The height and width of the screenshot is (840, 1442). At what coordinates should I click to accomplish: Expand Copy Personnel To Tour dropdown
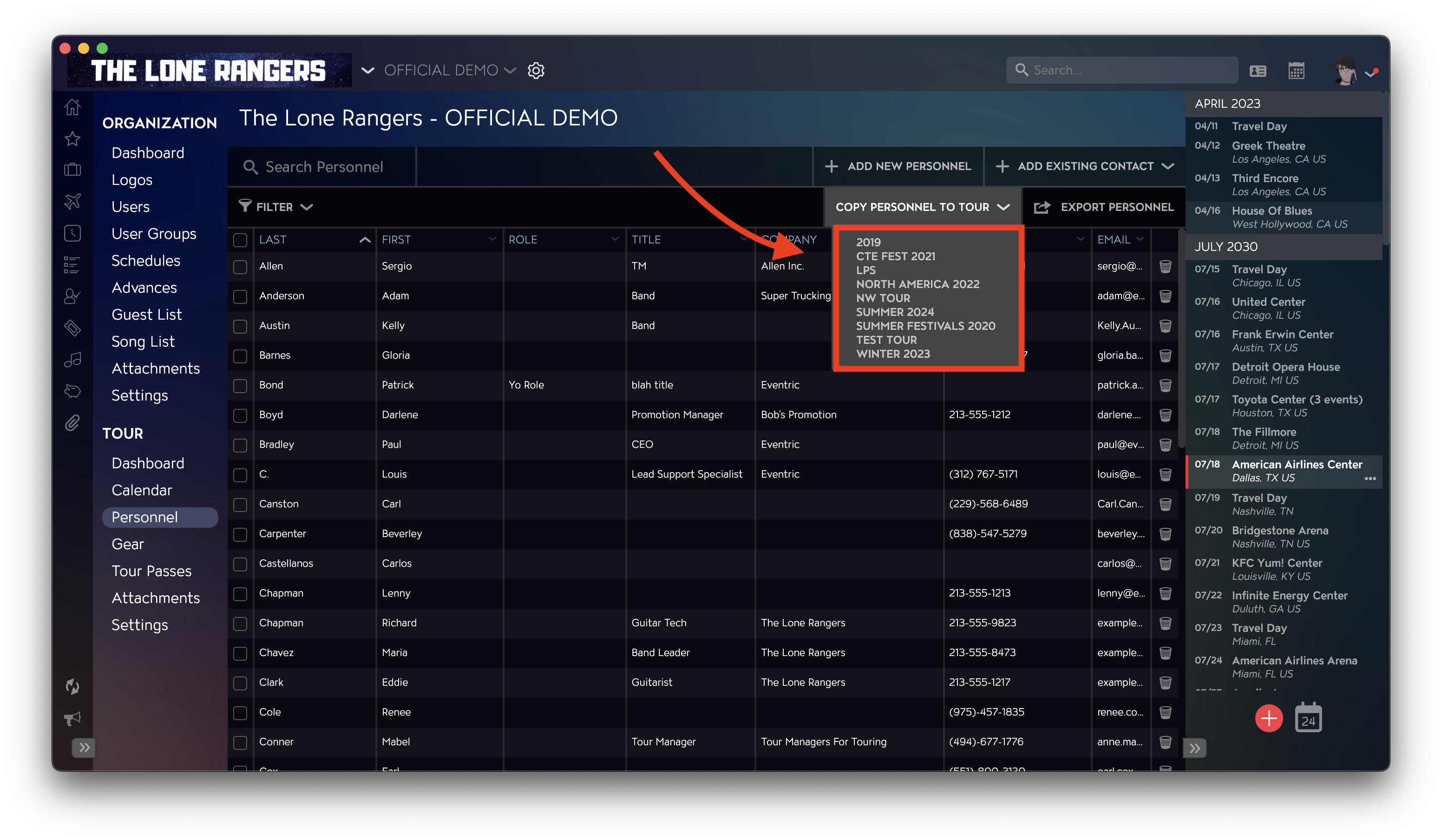click(x=923, y=207)
